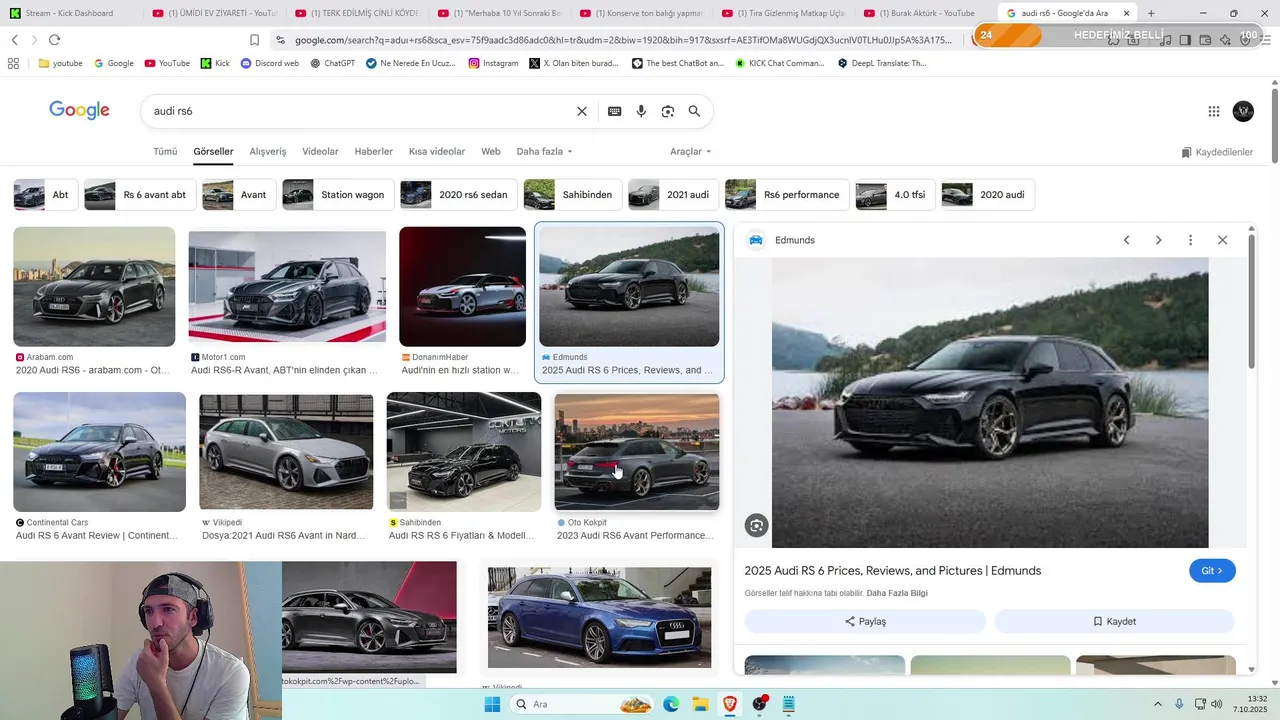Save the image with Kaydet button

(1114, 621)
